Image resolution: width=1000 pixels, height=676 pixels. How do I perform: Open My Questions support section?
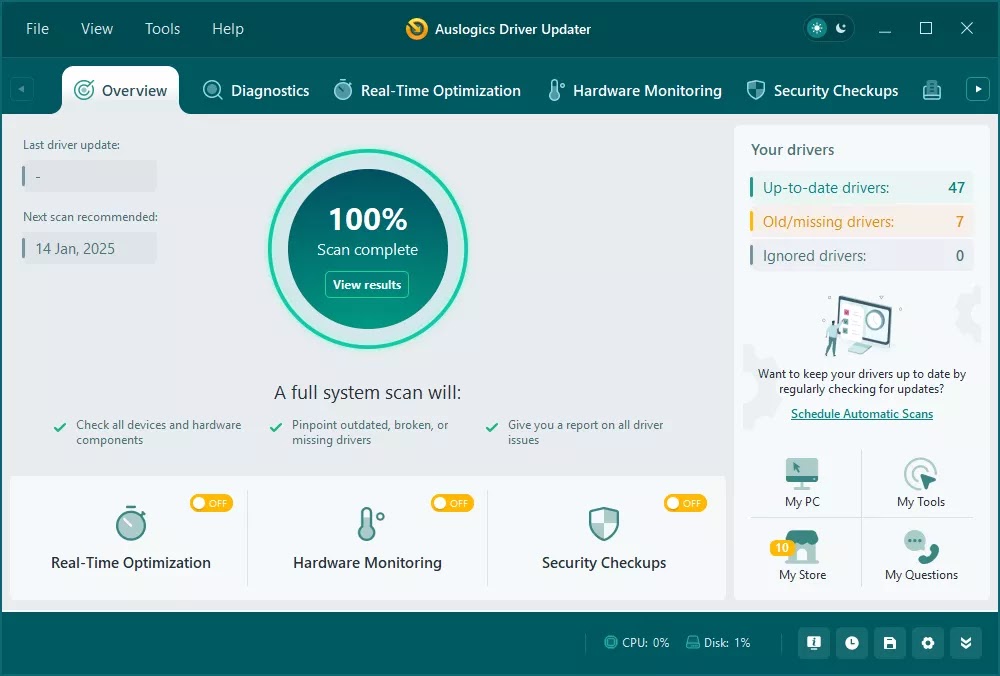tap(920, 553)
